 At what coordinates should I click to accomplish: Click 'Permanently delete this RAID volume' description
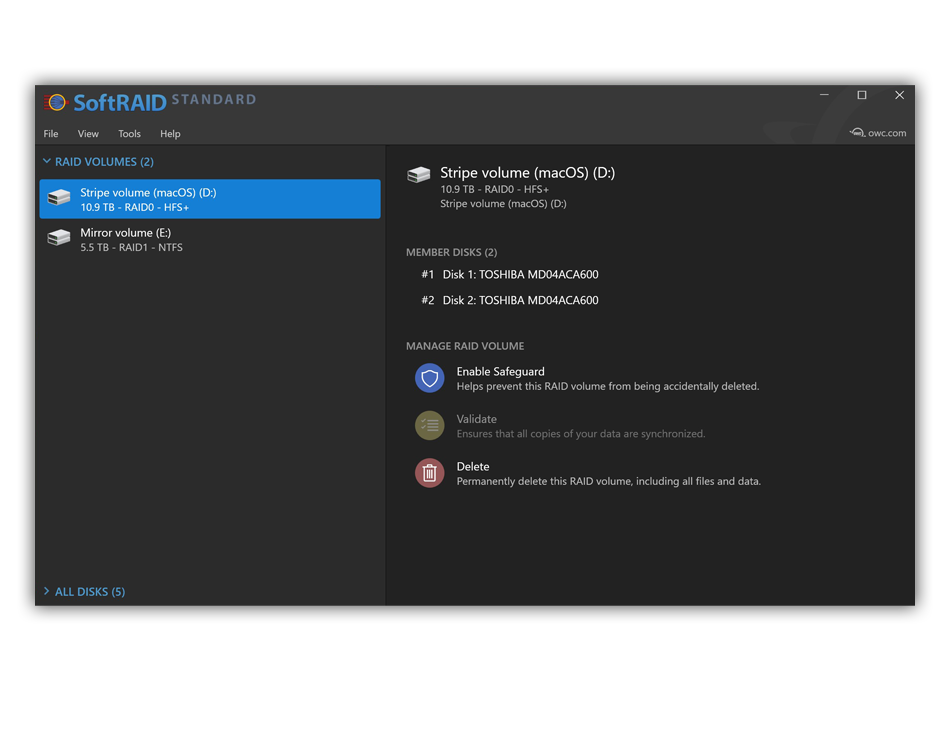click(608, 482)
